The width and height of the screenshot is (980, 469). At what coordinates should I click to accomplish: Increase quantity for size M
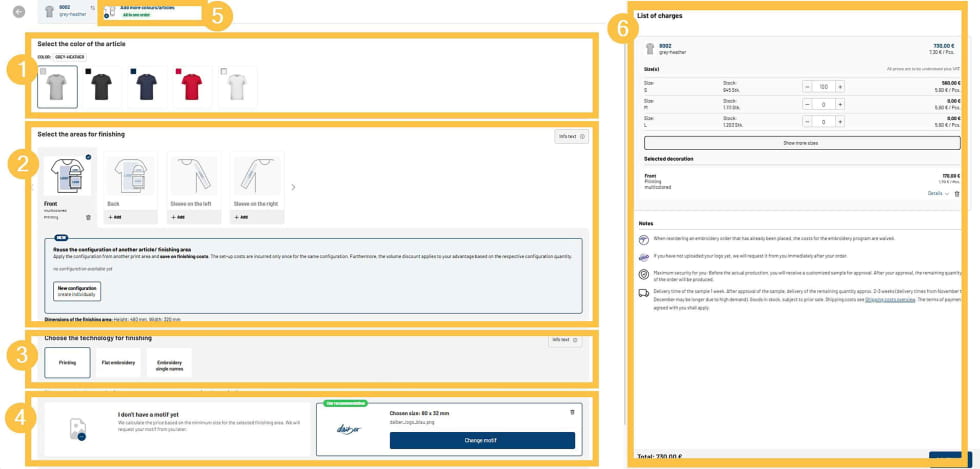840,104
